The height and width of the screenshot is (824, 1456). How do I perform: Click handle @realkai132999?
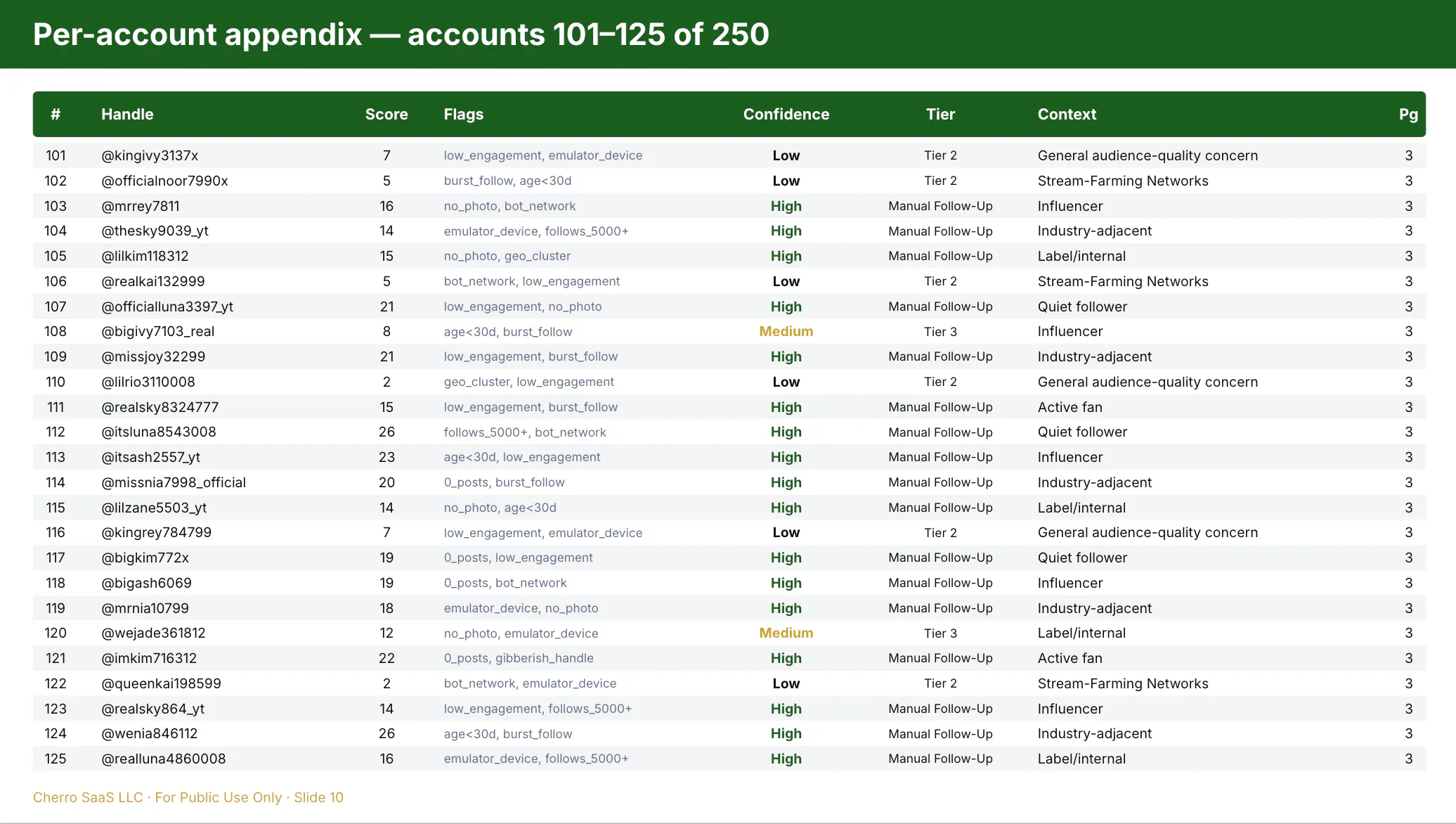pos(153,281)
